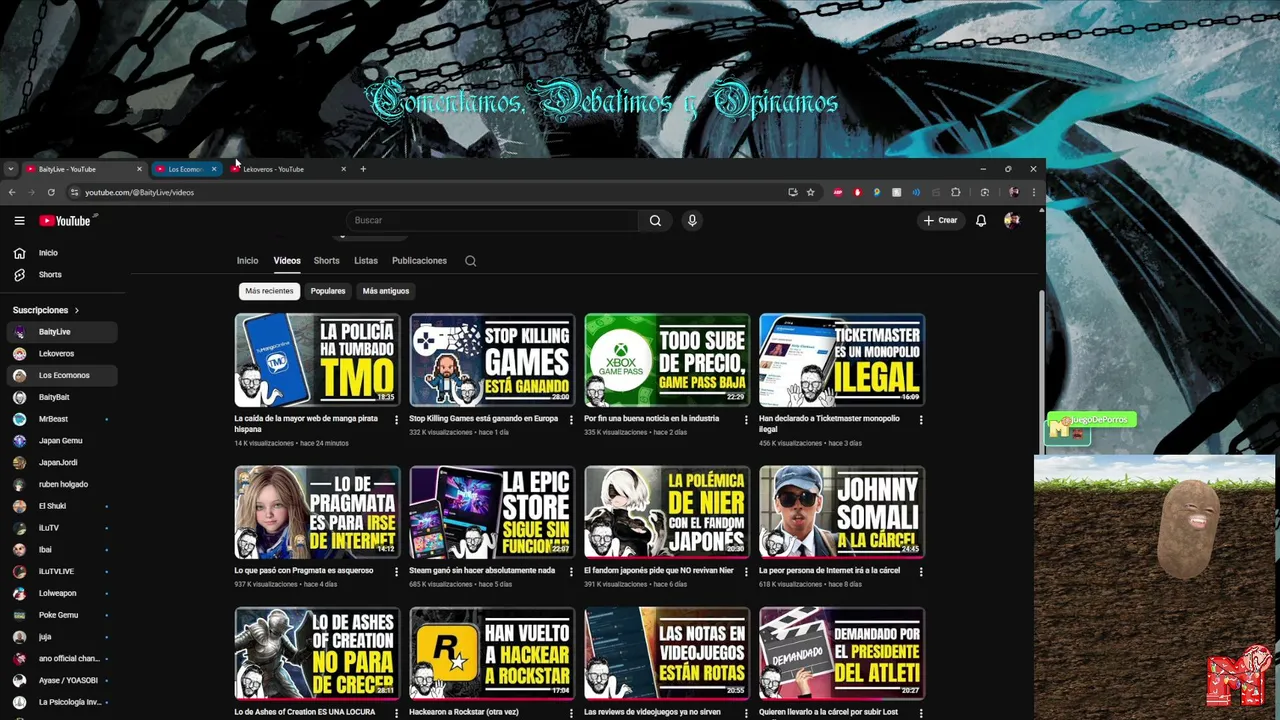Open options for Epic Store video
The width and height of the screenshot is (1280, 720).
point(571,571)
